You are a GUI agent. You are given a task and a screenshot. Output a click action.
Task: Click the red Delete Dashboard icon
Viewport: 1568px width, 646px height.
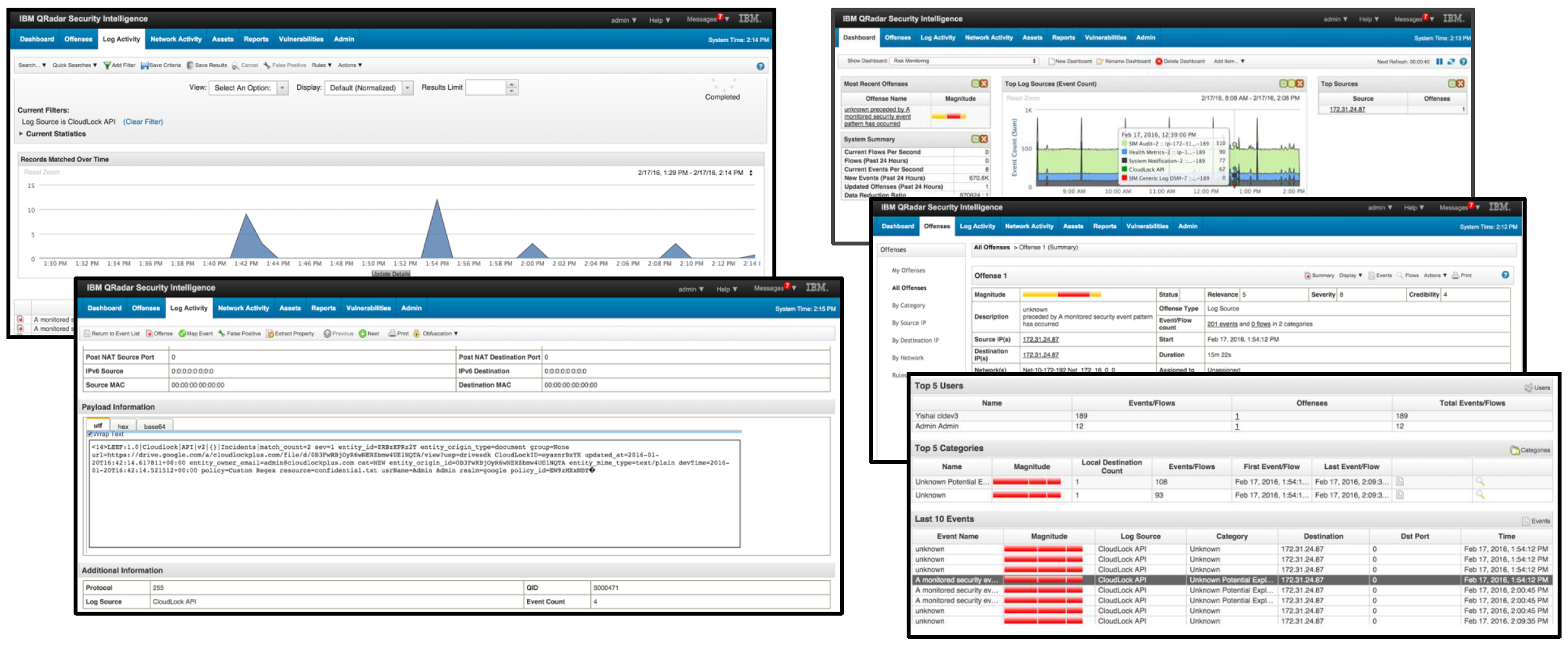[1159, 61]
